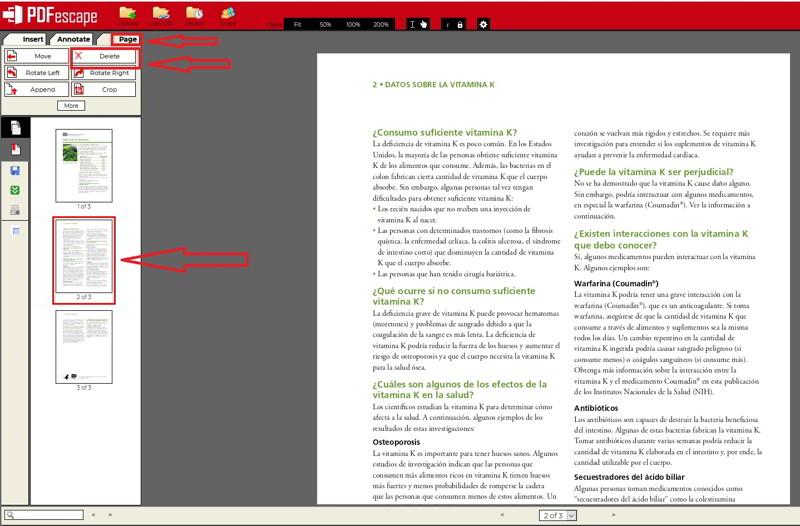
Task: Toggle the lock icon in top toolbar
Action: 460,24
